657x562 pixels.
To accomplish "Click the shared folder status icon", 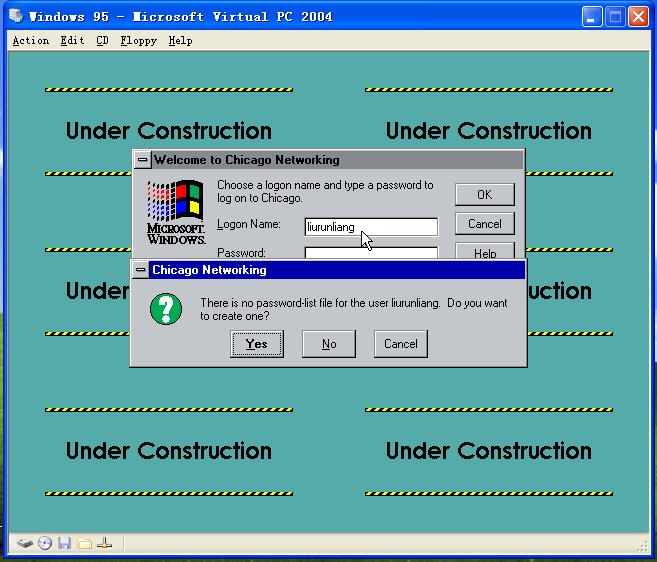I will click(84, 544).
